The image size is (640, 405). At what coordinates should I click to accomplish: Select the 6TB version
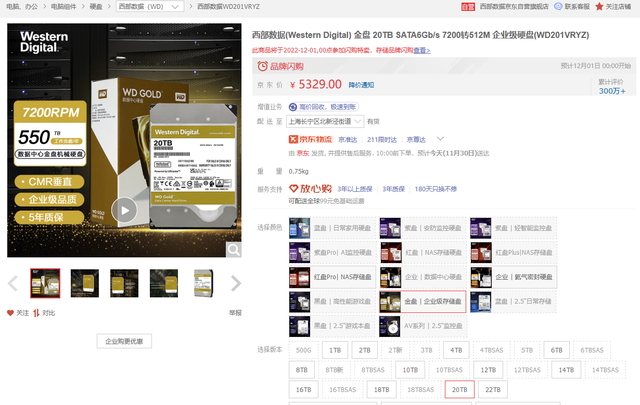[x=556, y=350]
